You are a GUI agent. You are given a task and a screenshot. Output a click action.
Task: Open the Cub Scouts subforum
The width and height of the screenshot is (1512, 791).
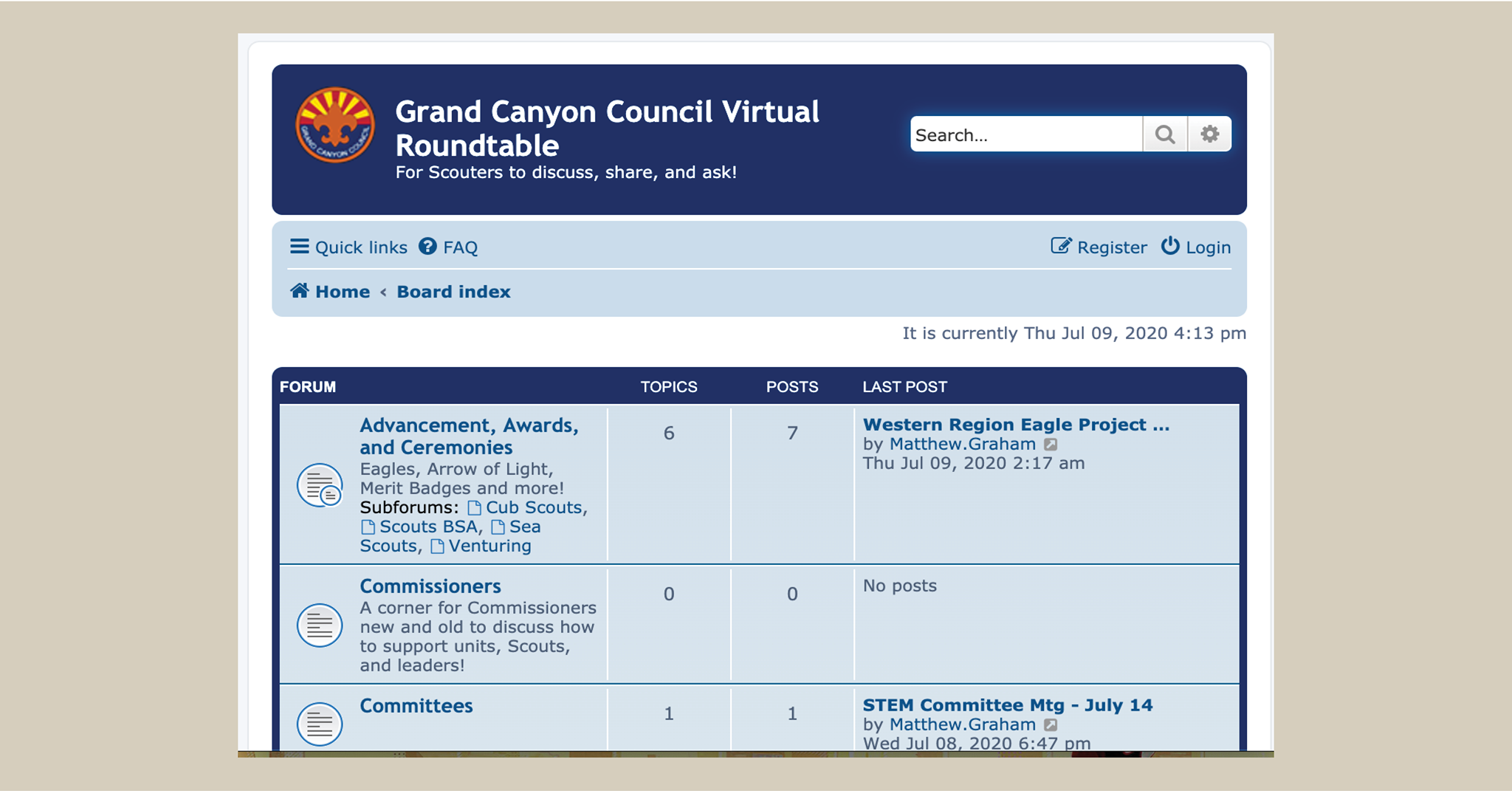pyautogui.click(x=534, y=508)
